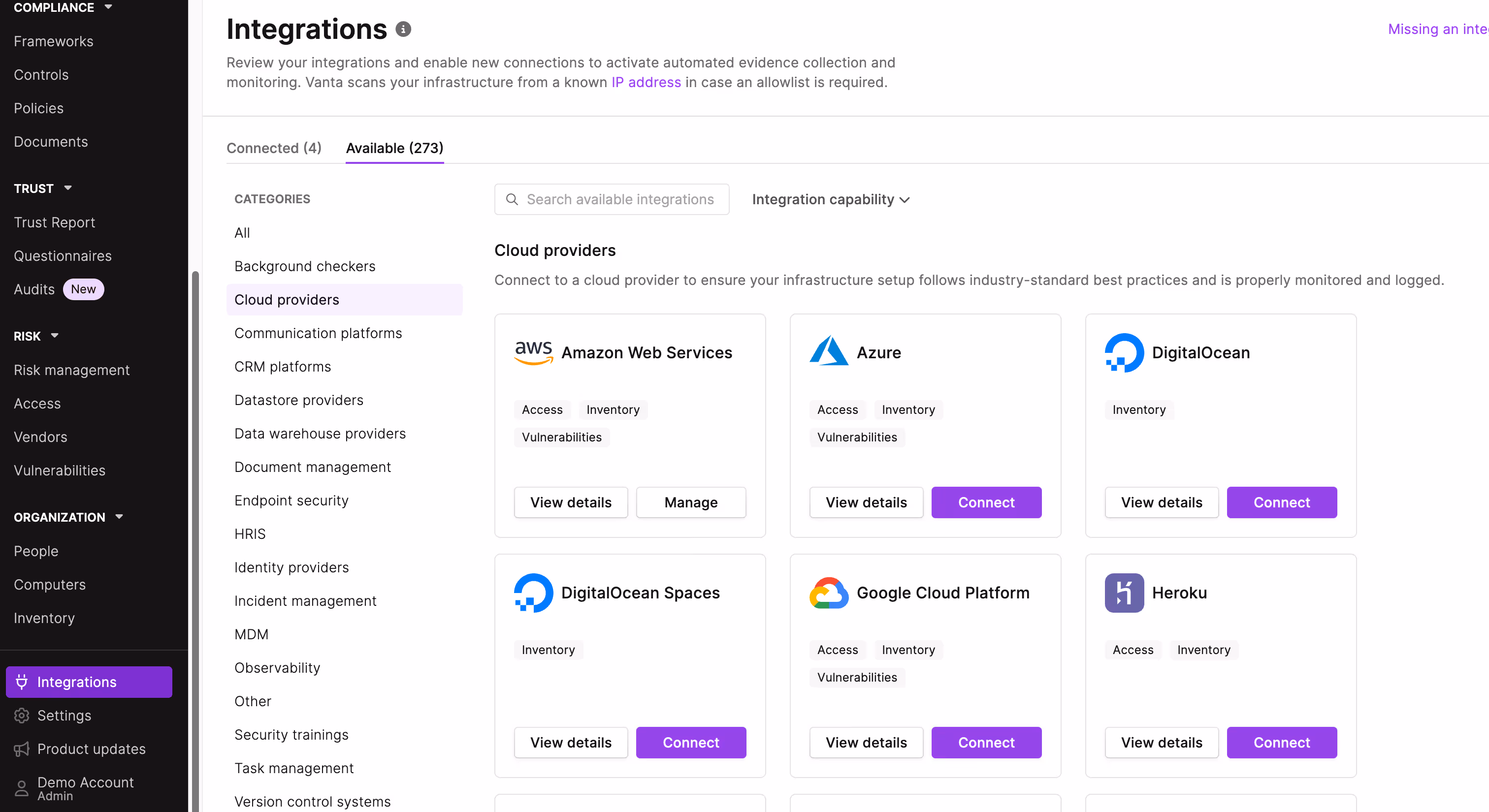Open the IP address link
The image size is (1489, 812).
click(646, 82)
